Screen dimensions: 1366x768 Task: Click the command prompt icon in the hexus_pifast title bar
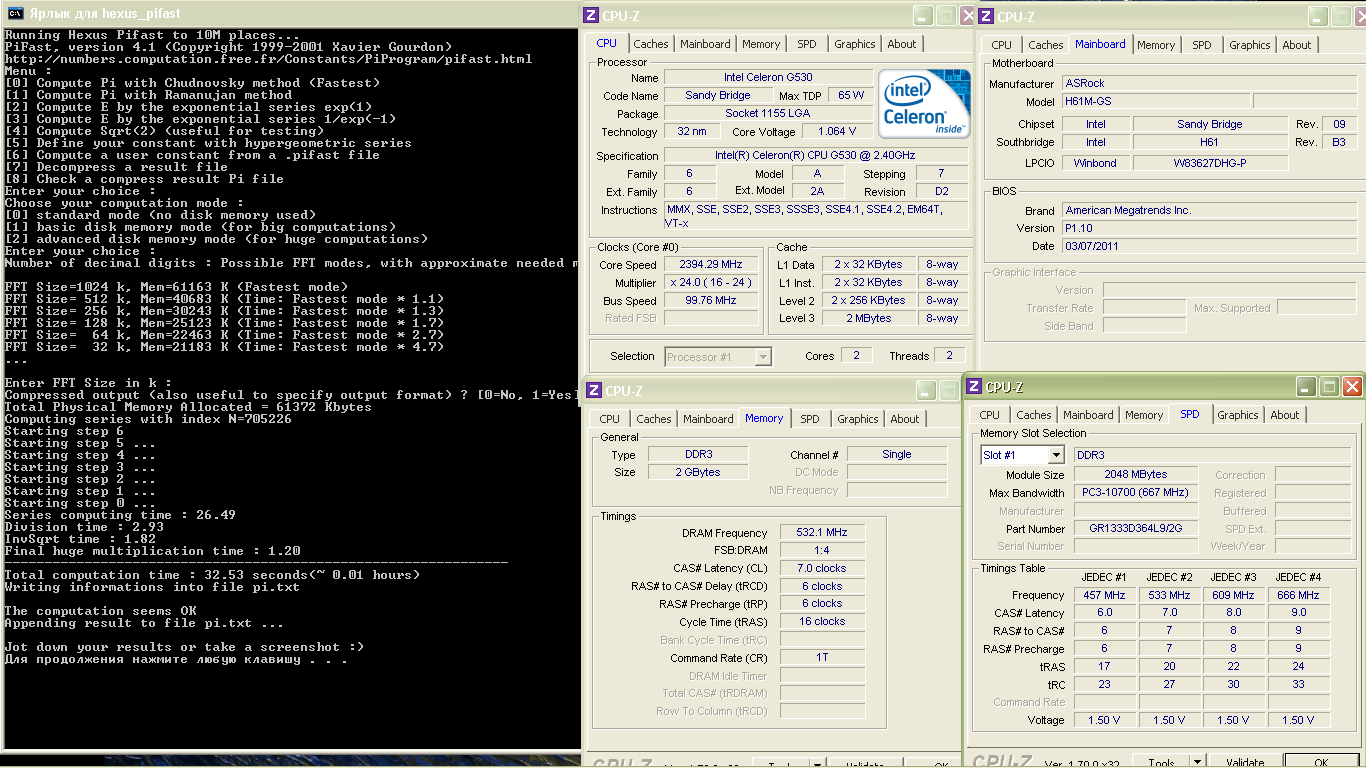(x=16, y=13)
